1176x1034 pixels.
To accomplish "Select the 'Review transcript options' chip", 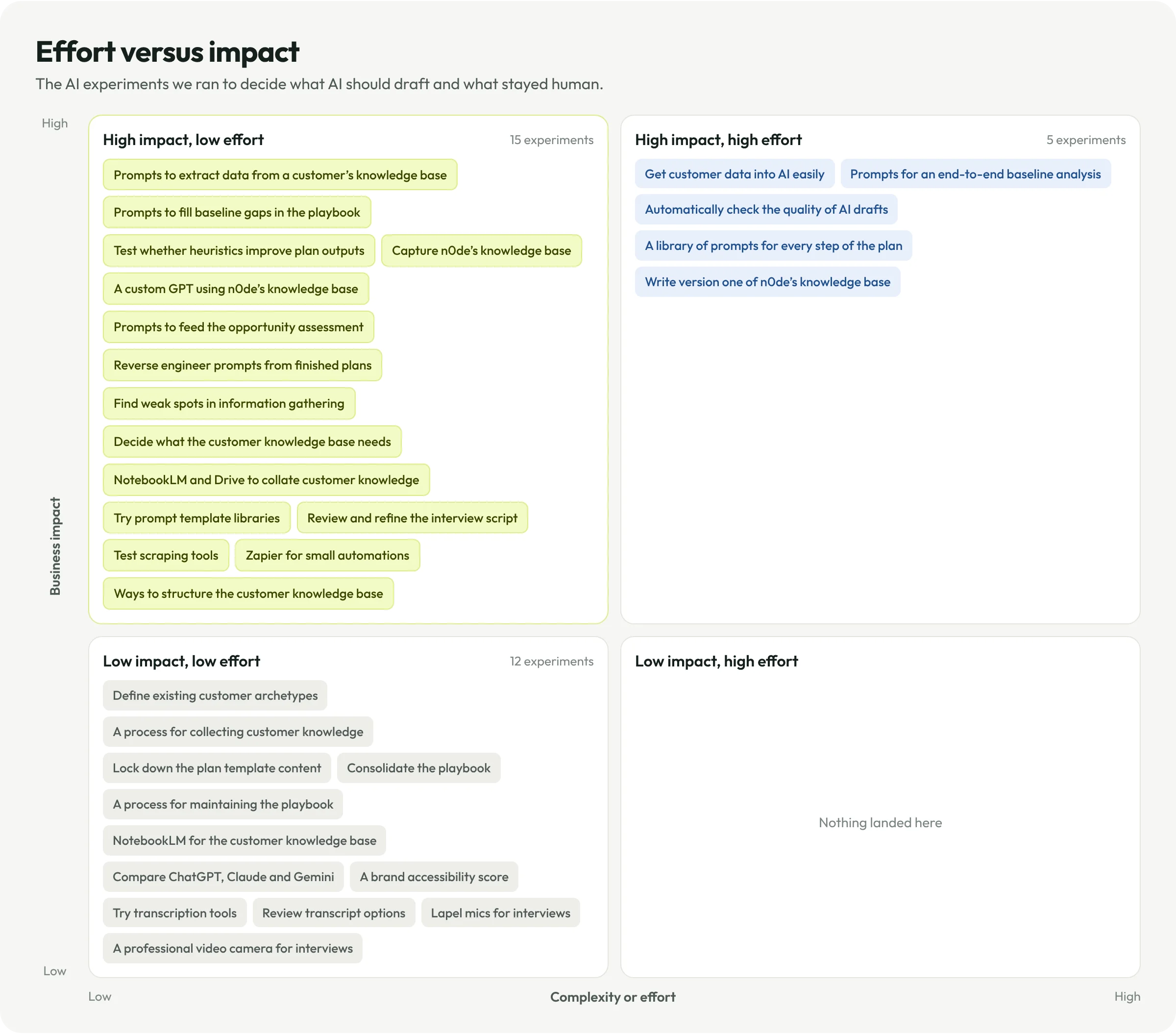I will [x=334, y=913].
